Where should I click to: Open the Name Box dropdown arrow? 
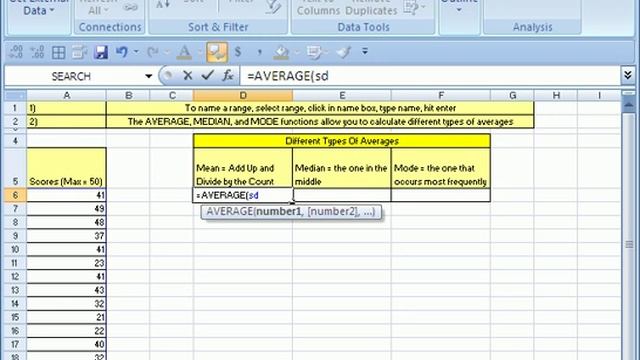click(x=149, y=76)
